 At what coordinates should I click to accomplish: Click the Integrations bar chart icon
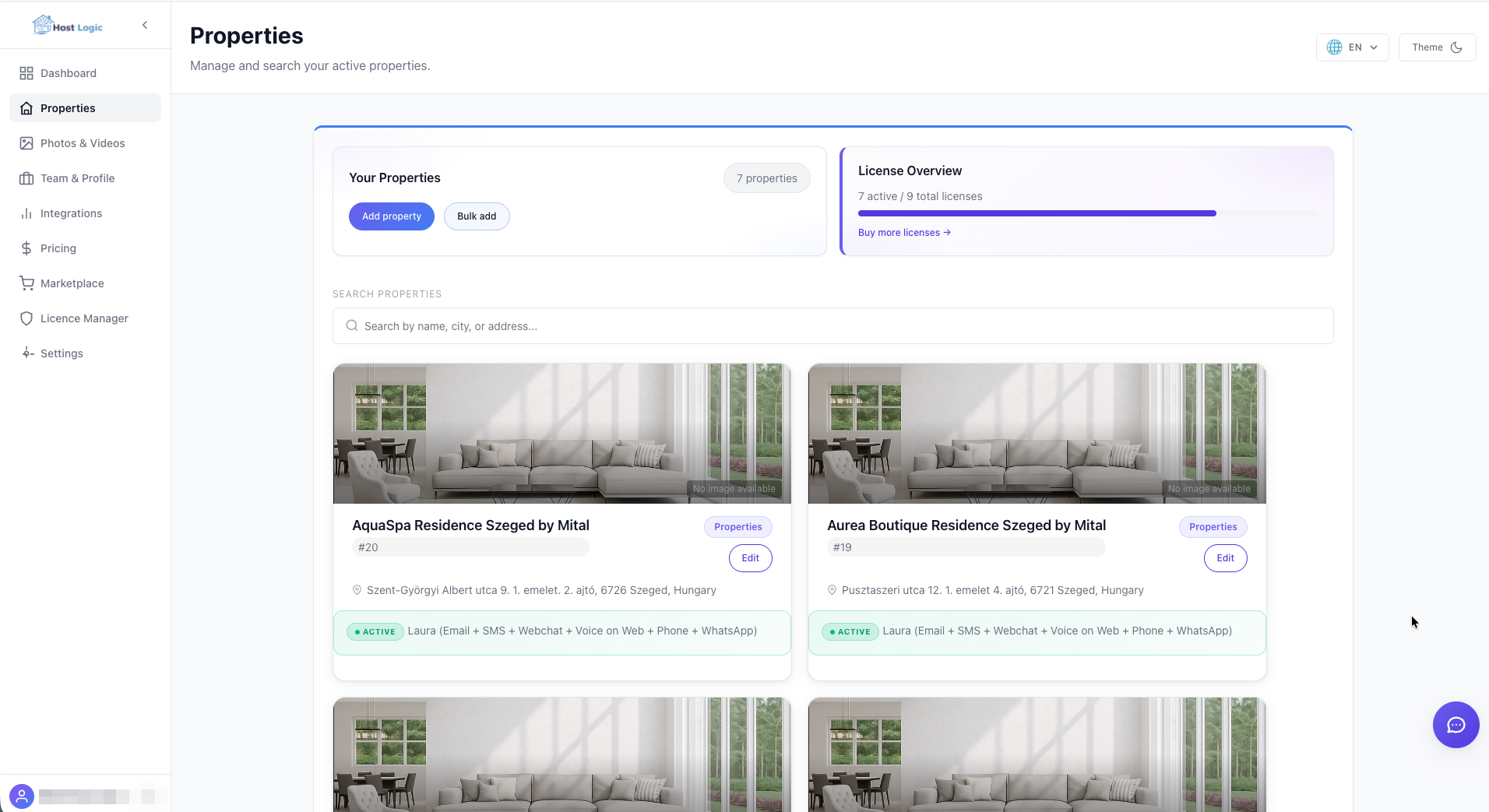point(26,213)
